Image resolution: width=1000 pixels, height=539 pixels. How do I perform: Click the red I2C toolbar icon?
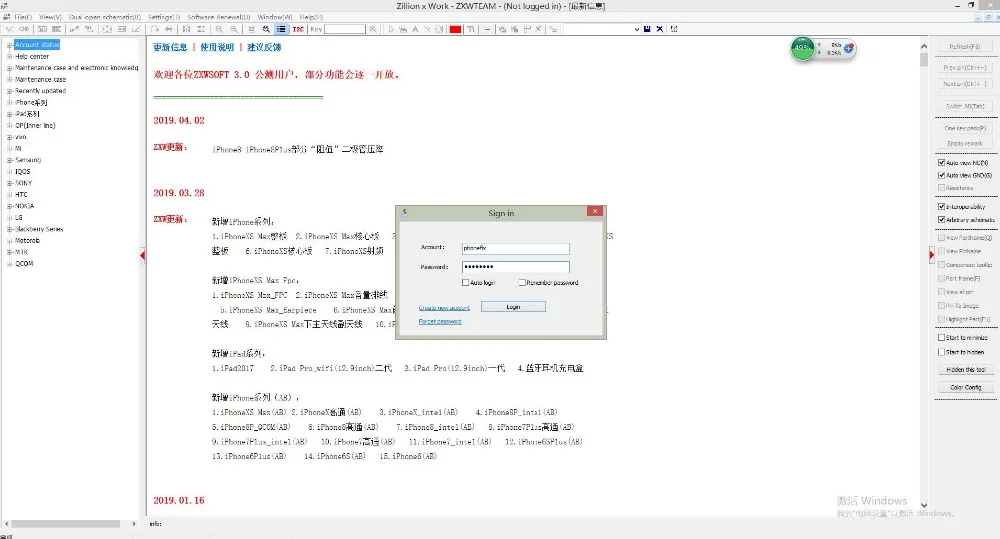click(x=298, y=29)
